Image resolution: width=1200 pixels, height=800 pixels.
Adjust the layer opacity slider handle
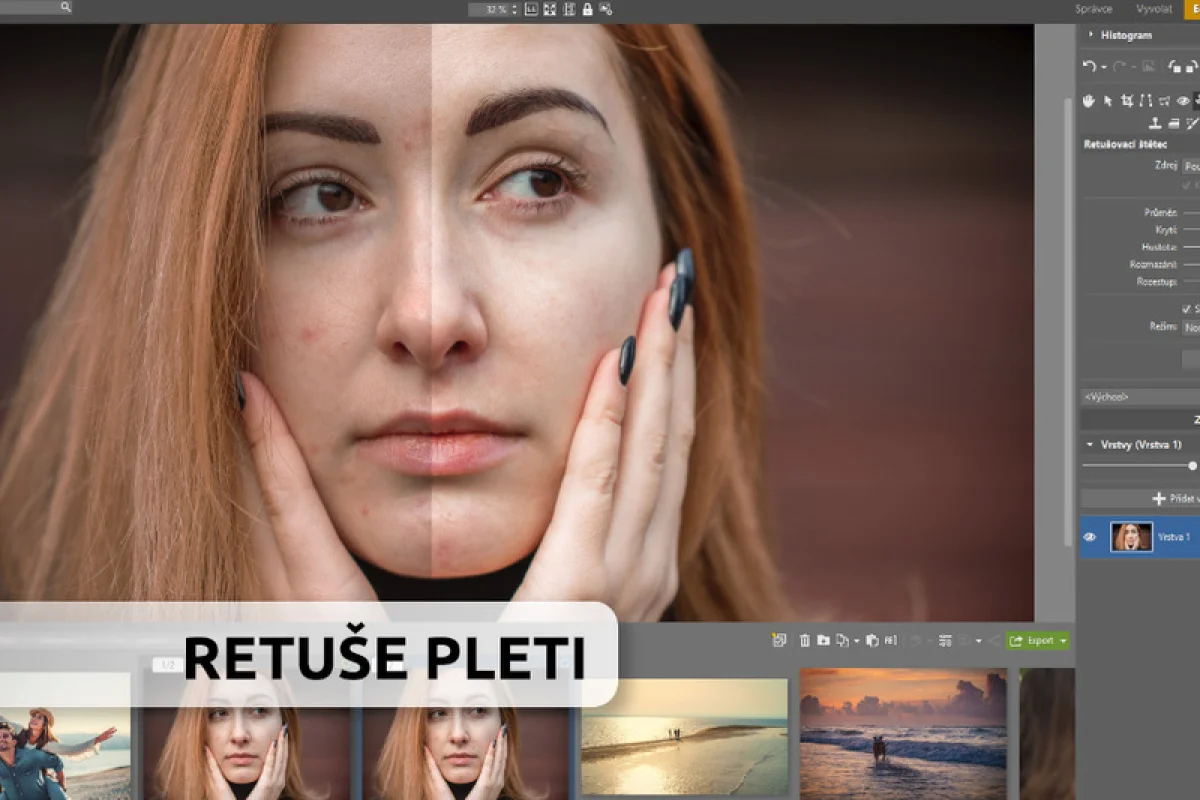pyautogui.click(x=1192, y=465)
